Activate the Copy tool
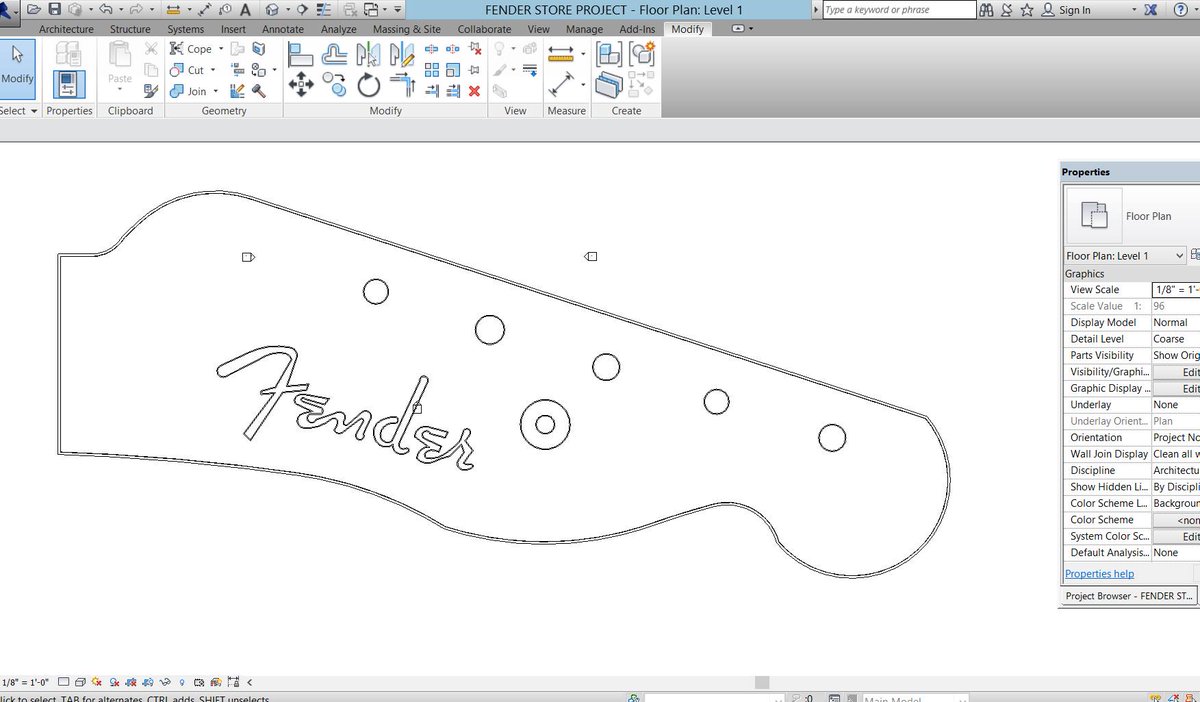This screenshot has width=1200, height=702. tap(334, 84)
